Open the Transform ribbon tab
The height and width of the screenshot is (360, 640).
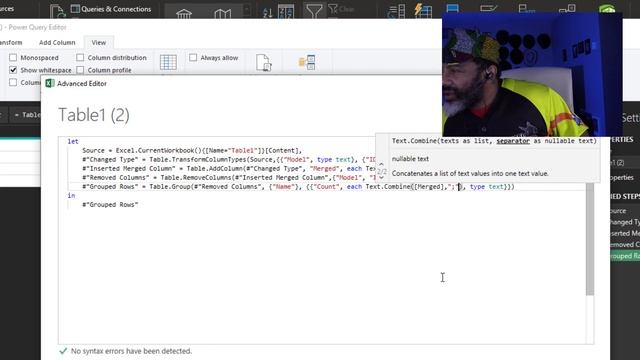[11, 42]
